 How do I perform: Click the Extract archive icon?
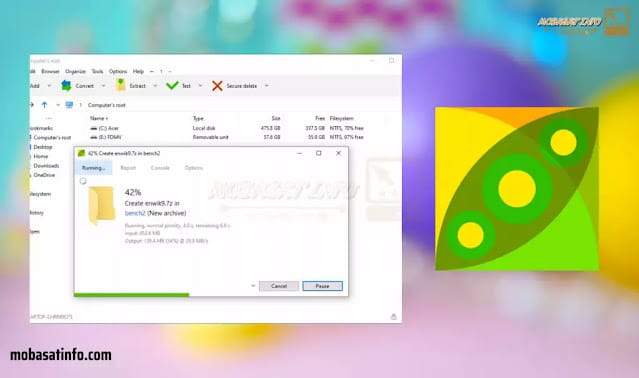tap(121, 85)
